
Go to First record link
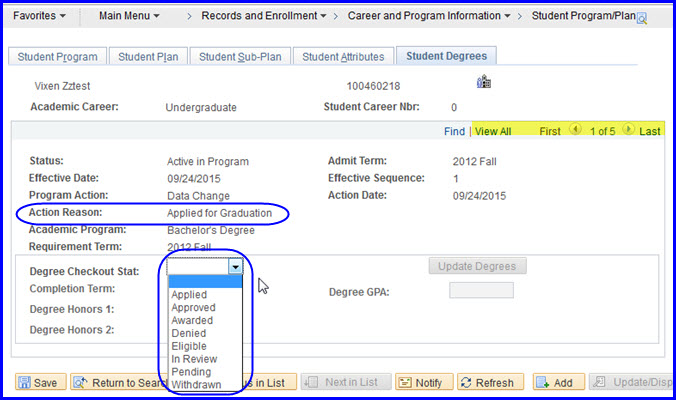click(x=550, y=131)
